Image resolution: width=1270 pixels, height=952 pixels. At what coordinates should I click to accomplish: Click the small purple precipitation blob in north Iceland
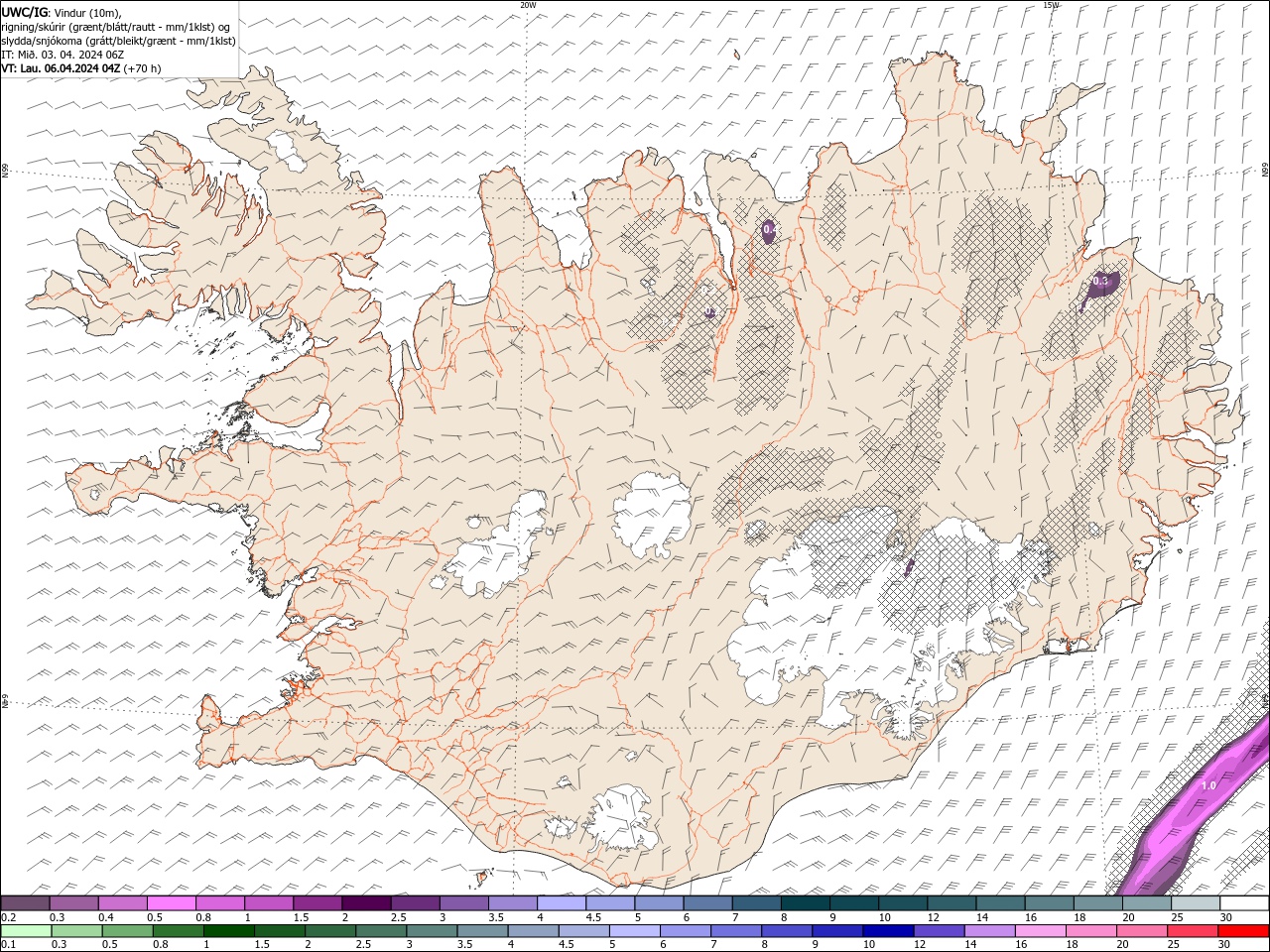coord(769,231)
